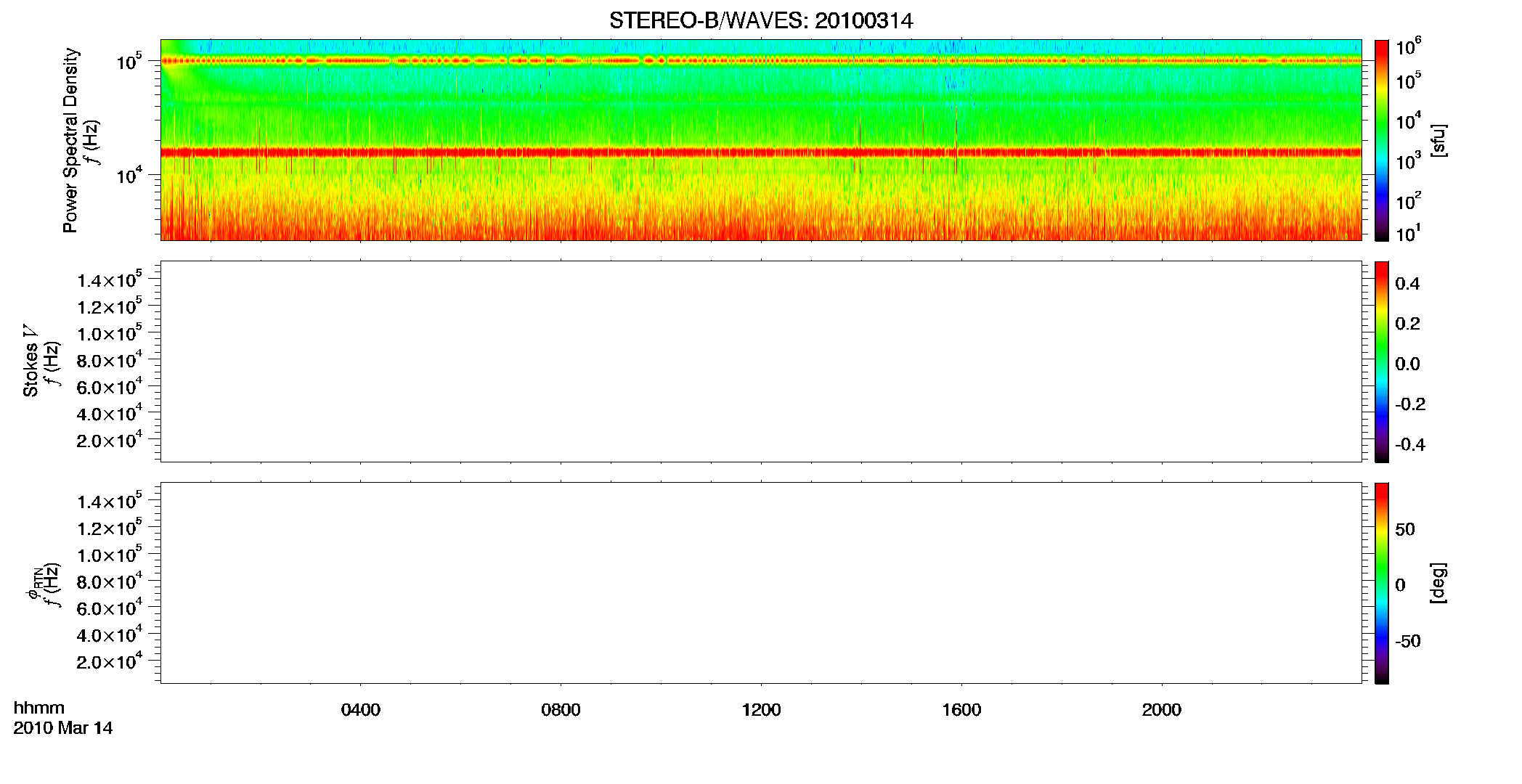Click the 0400 time tick label
This screenshot has width=1522, height=784.
coord(360,710)
